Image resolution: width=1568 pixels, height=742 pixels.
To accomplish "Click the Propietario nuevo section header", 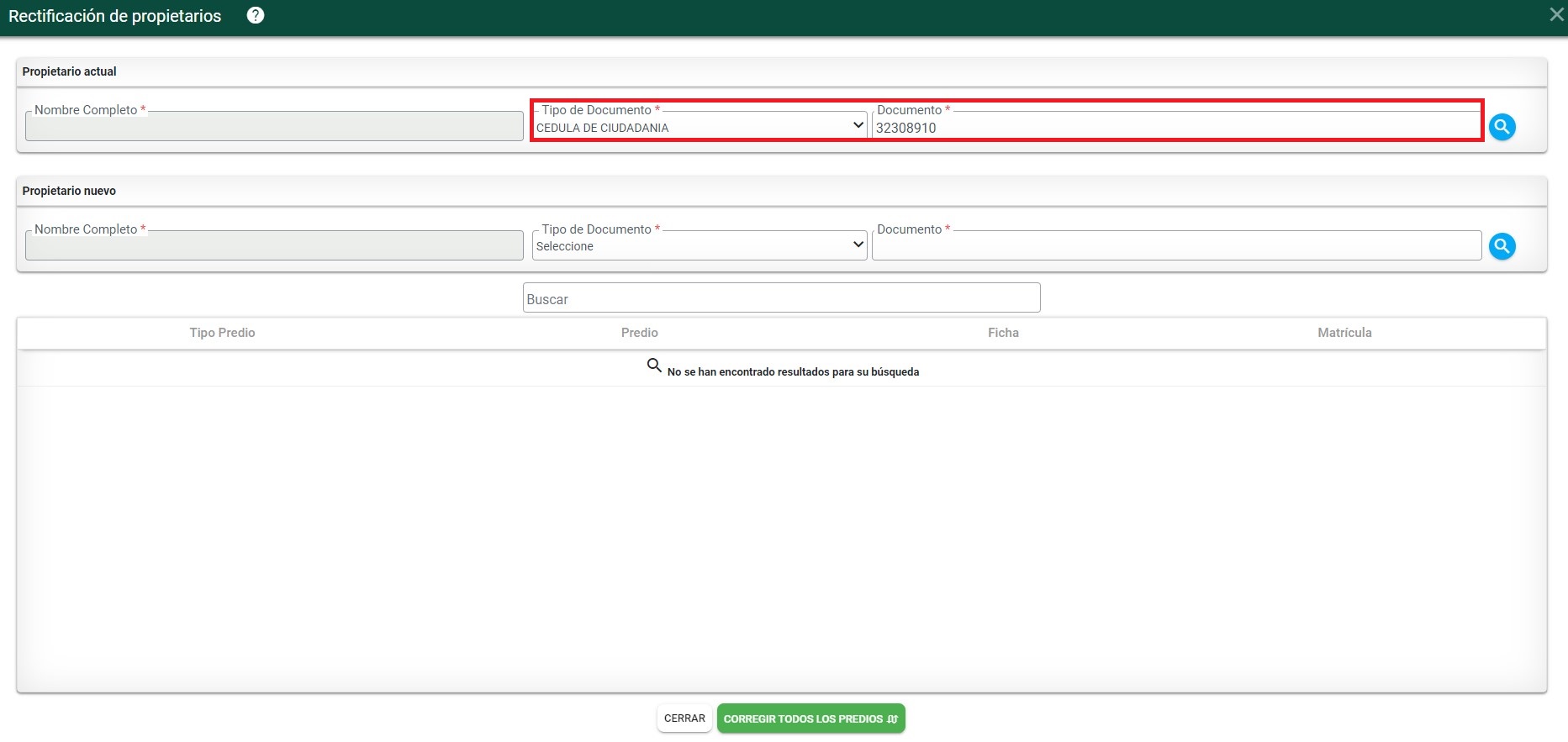I will point(70,191).
